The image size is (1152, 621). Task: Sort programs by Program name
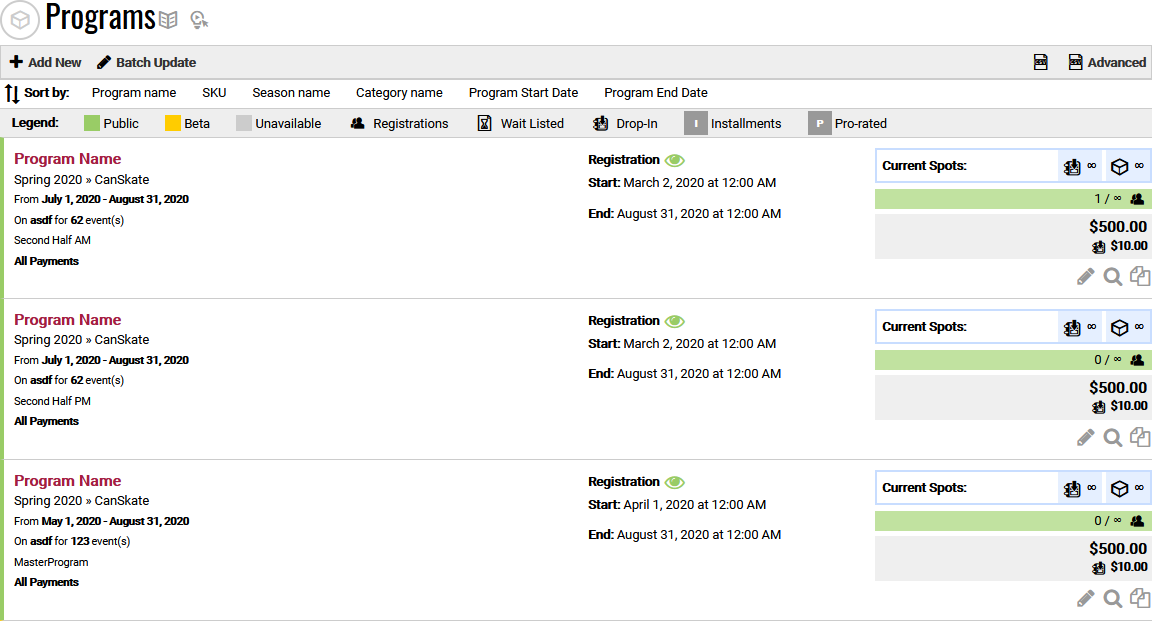click(134, 93)
